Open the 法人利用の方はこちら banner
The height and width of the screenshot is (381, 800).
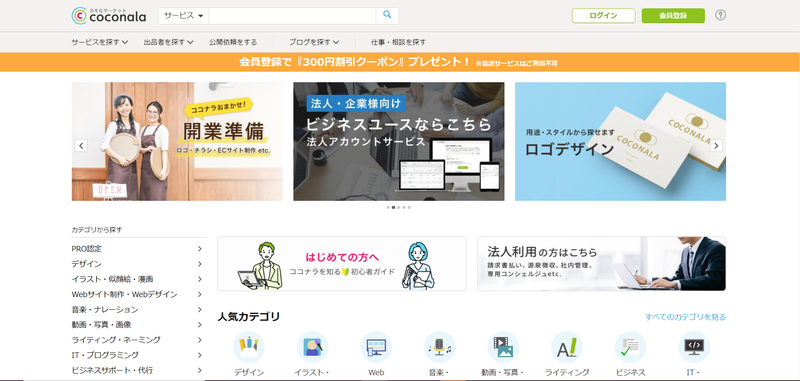(x=602, y=264)
